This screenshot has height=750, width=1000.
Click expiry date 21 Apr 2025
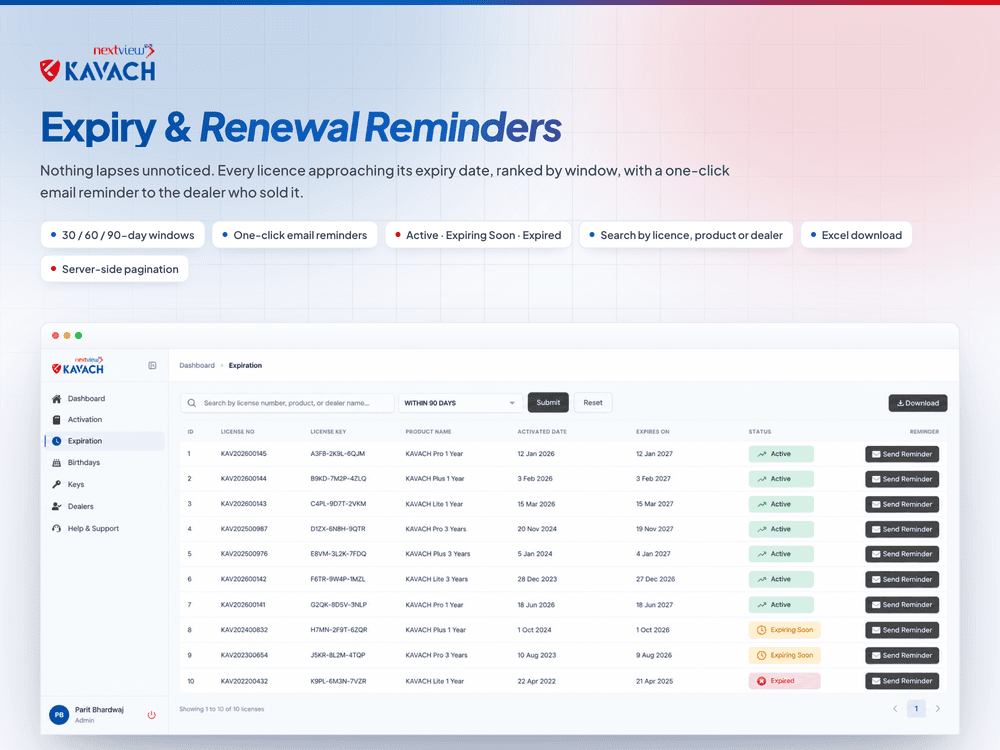[654, 681]
